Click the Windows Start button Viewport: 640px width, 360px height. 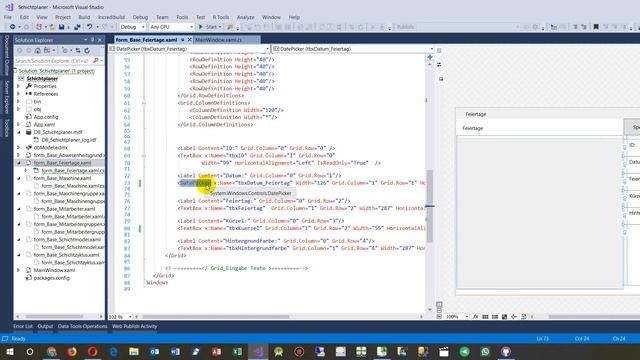click(x=10, y=351)
